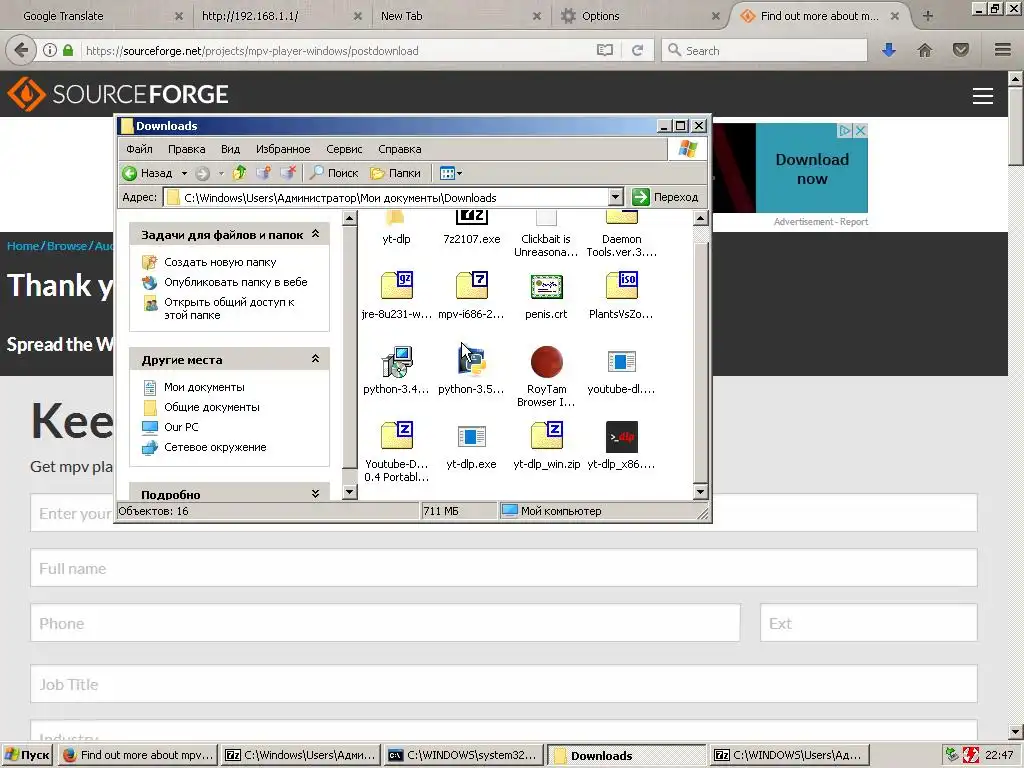This screenshot has width=1024, height=768.
Task: Click the Full name input field
Action: tap(504, 568)
